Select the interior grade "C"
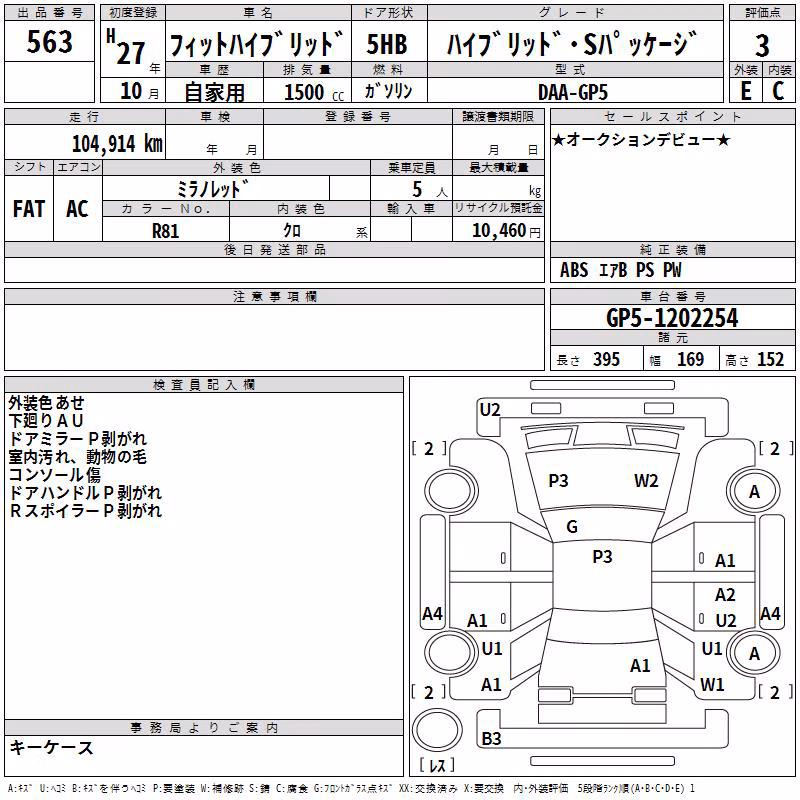Viewport: 800px width, 800px height. pos(778,91)
